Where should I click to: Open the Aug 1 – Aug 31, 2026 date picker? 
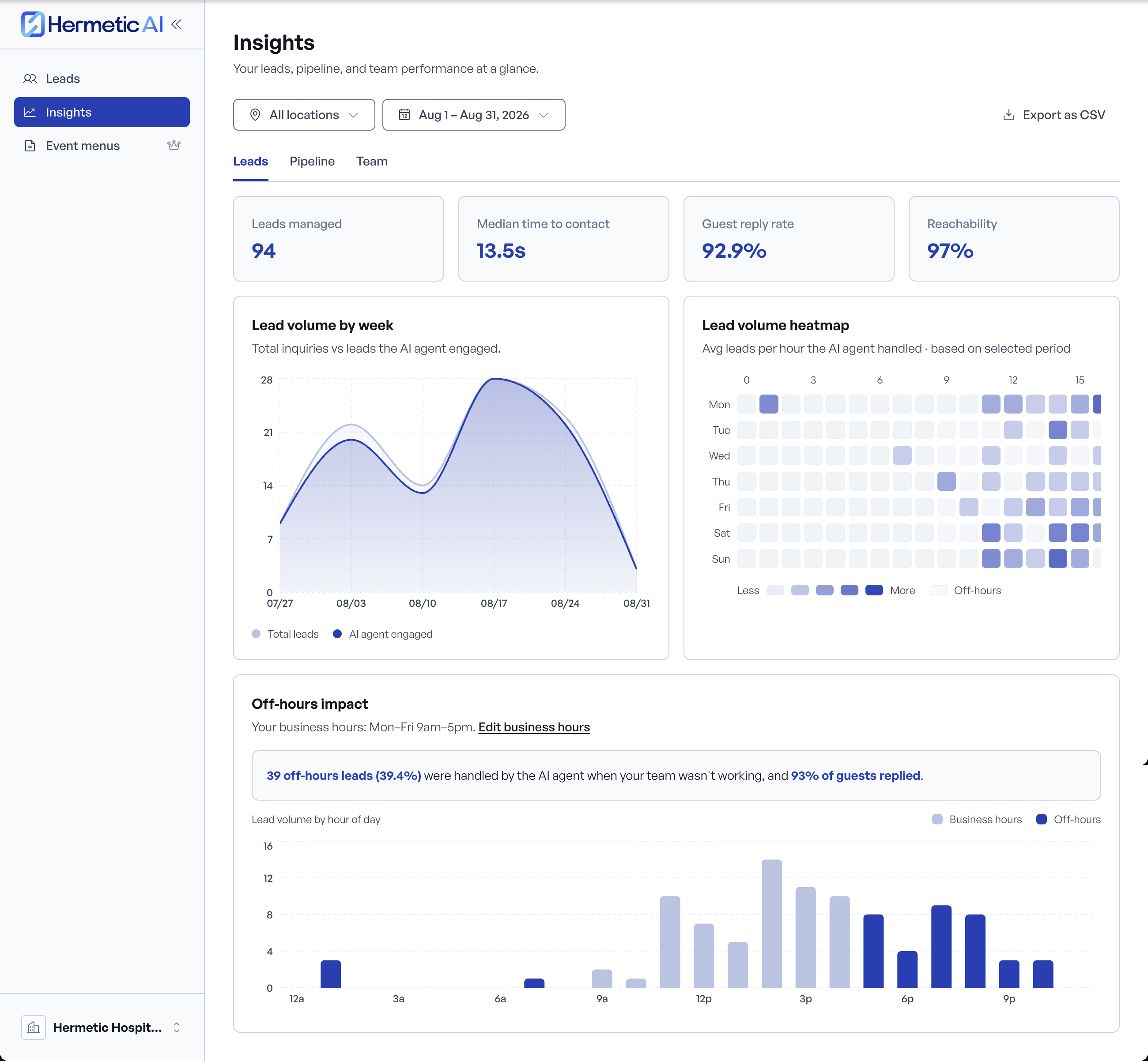click(x=474, y=115)
